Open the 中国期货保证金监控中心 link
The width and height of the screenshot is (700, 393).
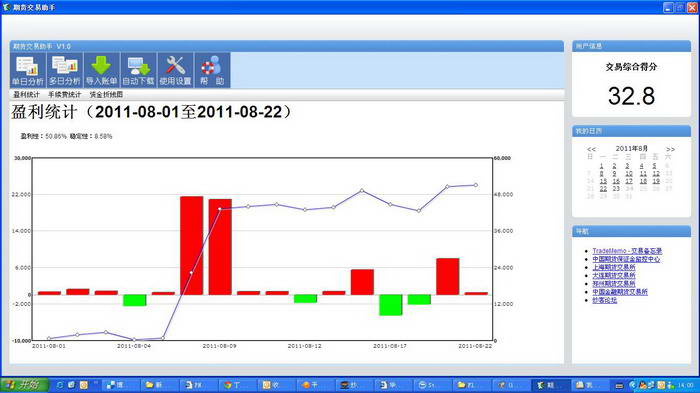click(626, 259)
